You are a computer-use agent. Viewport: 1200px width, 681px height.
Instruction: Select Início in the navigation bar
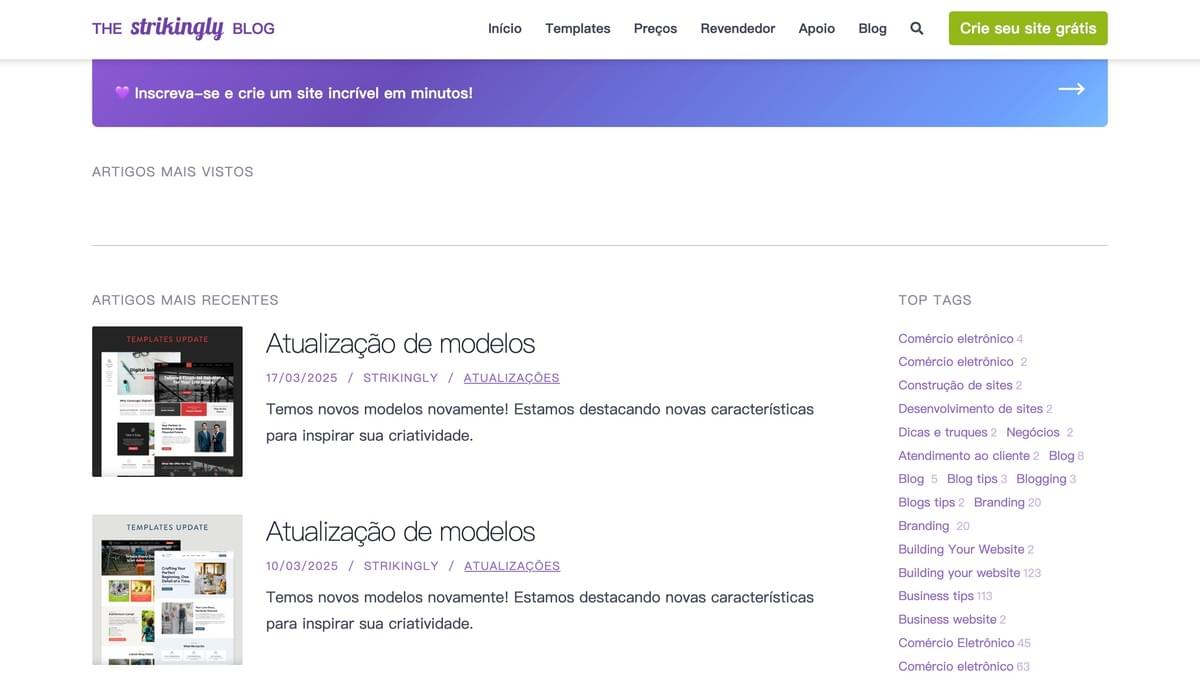504,28
